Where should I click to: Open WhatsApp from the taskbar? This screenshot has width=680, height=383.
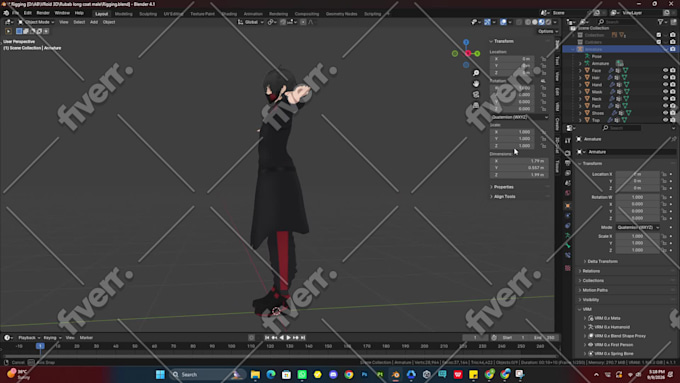(x=302, y=374)
